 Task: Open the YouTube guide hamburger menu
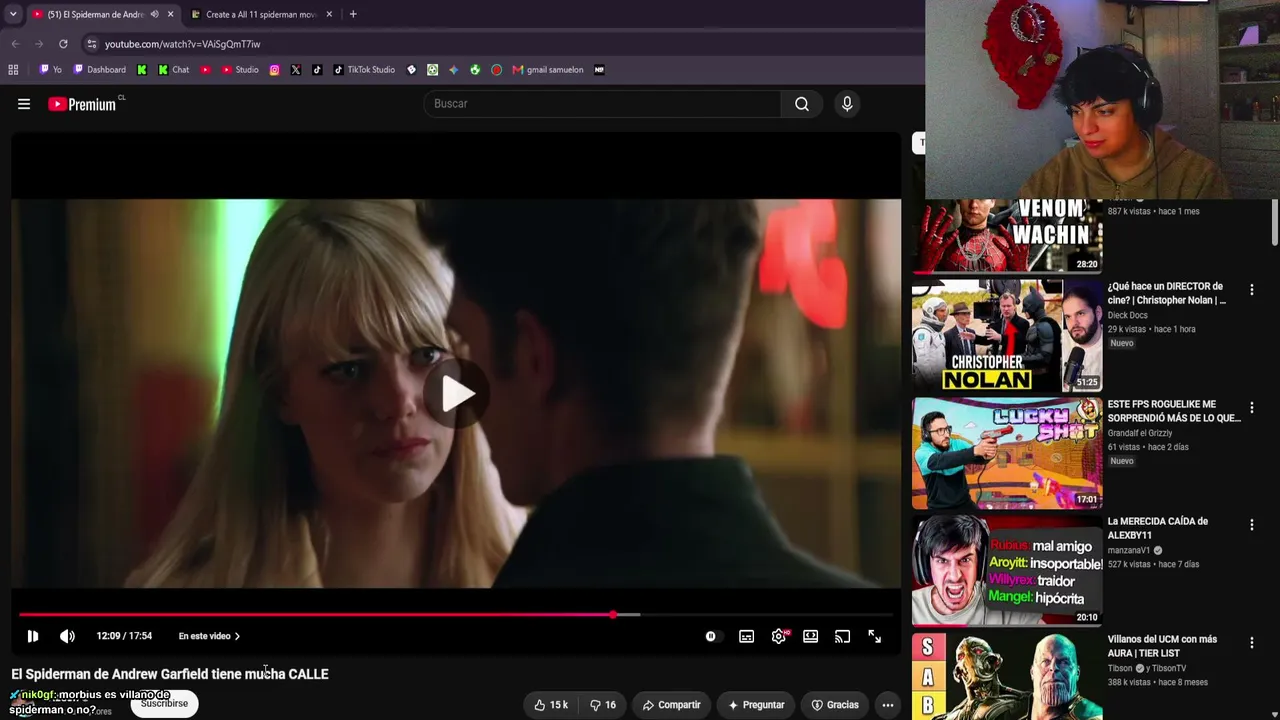point(24,104)
